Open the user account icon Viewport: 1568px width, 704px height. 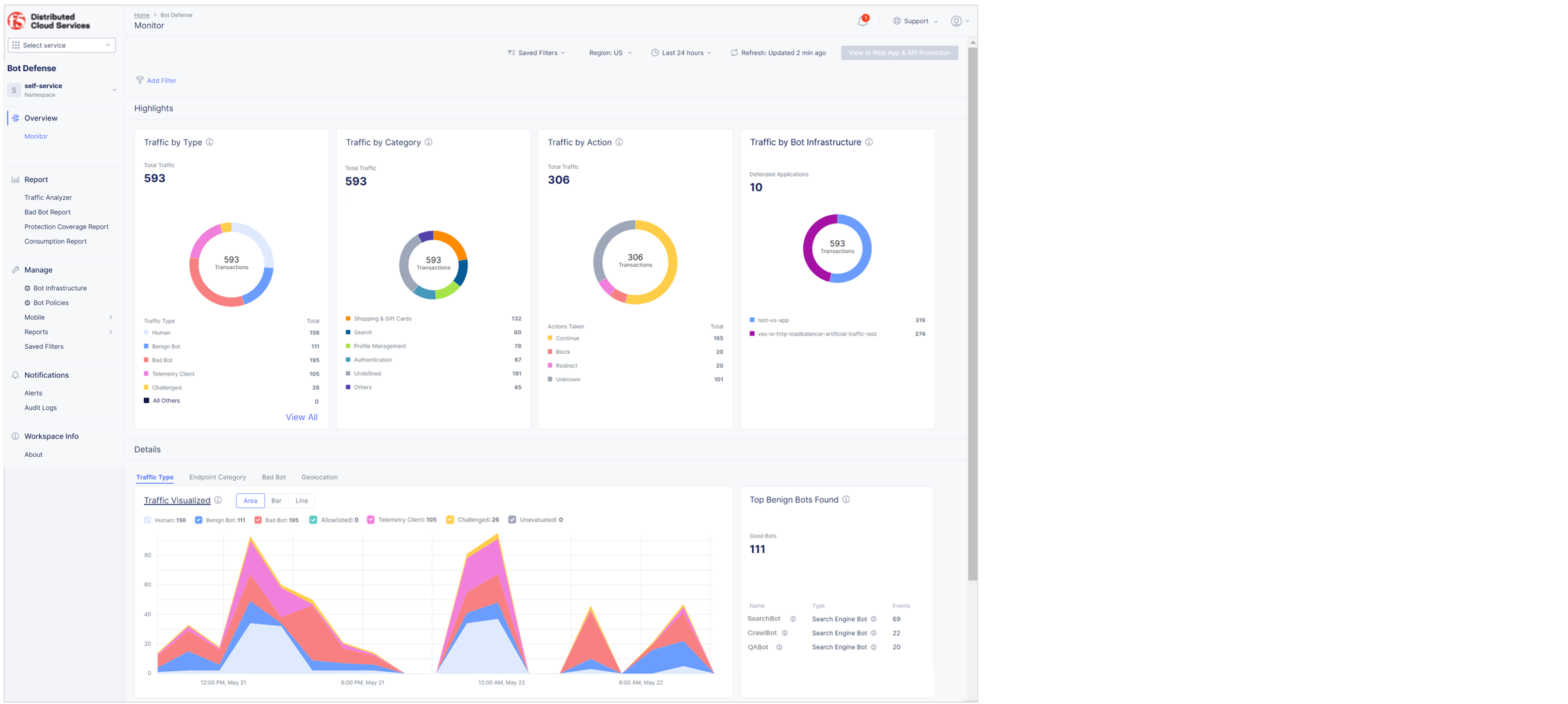[956, 21]
